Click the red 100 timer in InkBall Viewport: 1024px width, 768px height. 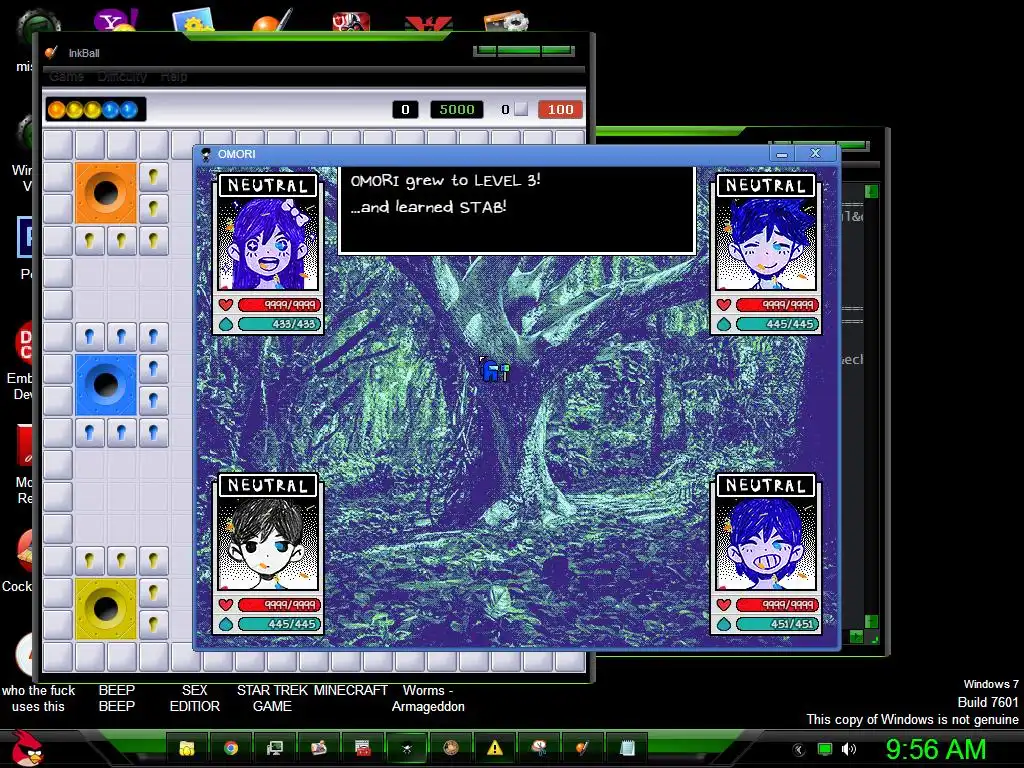[x=560, y=110]
